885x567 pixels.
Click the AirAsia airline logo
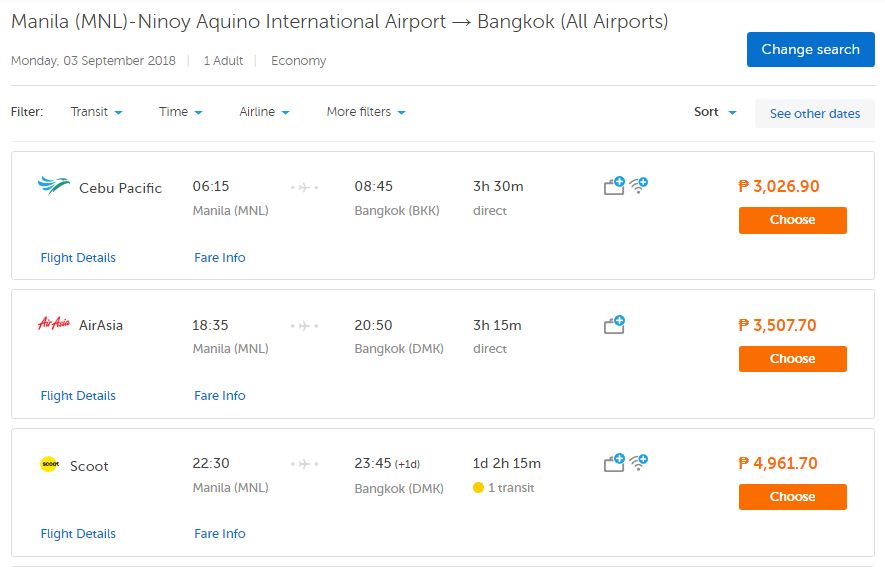point(53,324)
